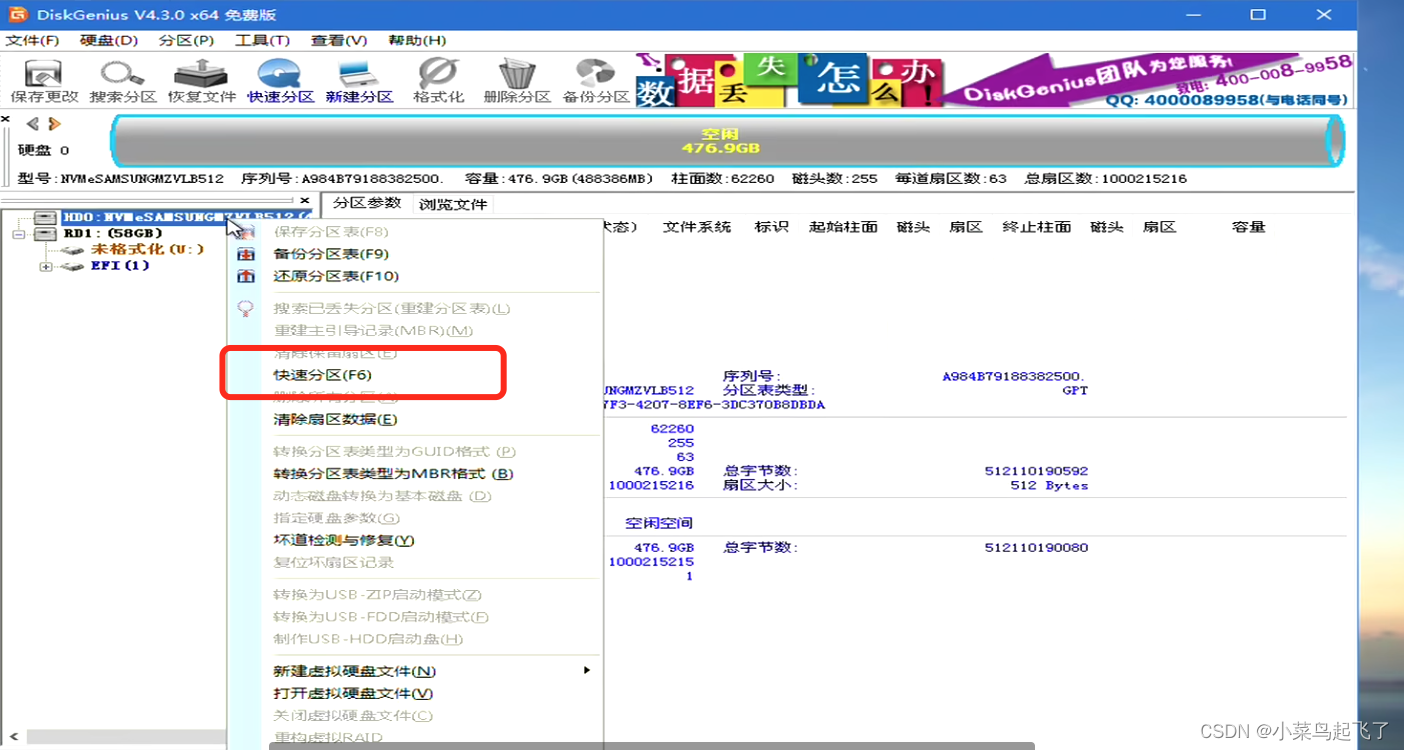Click the 文件系统 column header
This screenshot has width=1404, height=750.
pyautogui.click(x=697, y=227)
